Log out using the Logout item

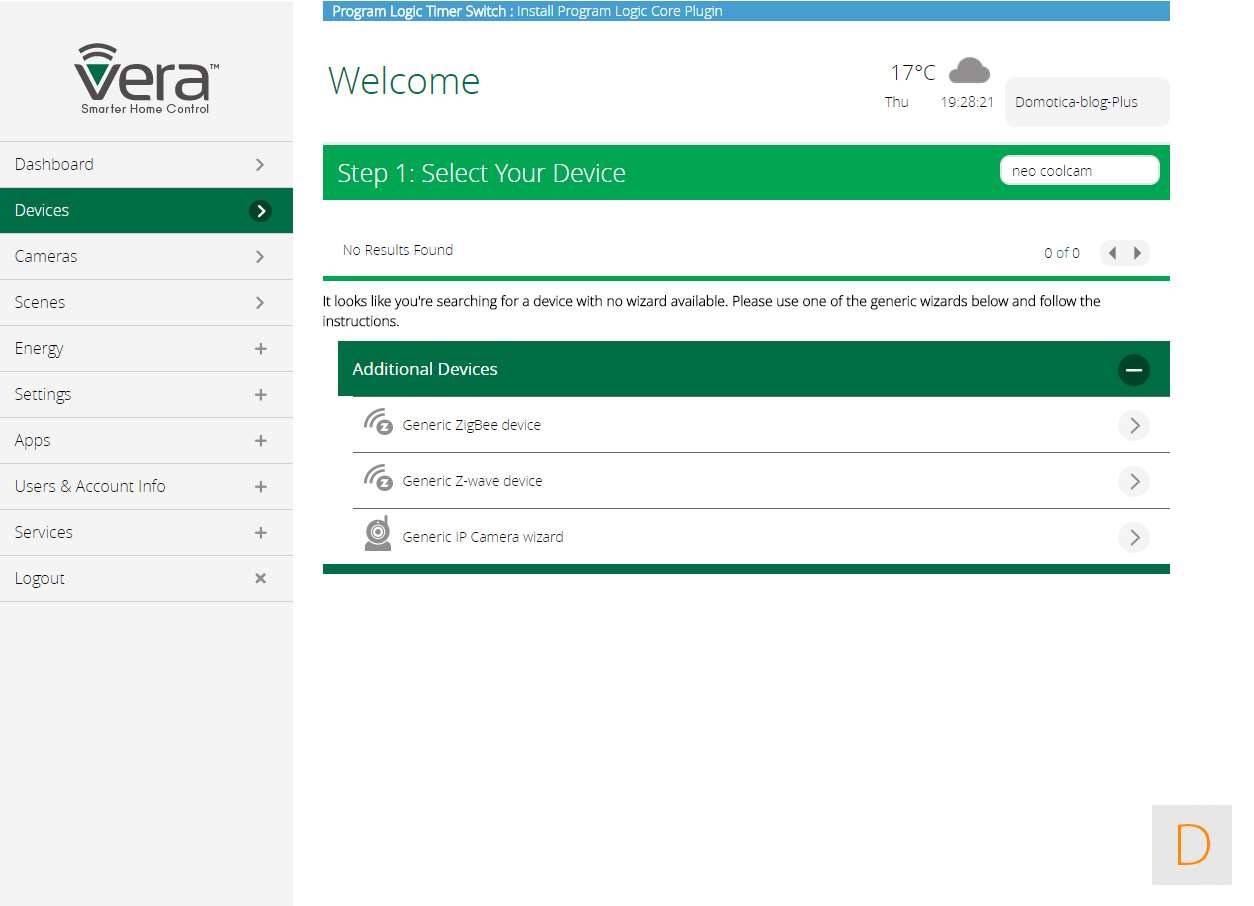pos(146,579)
